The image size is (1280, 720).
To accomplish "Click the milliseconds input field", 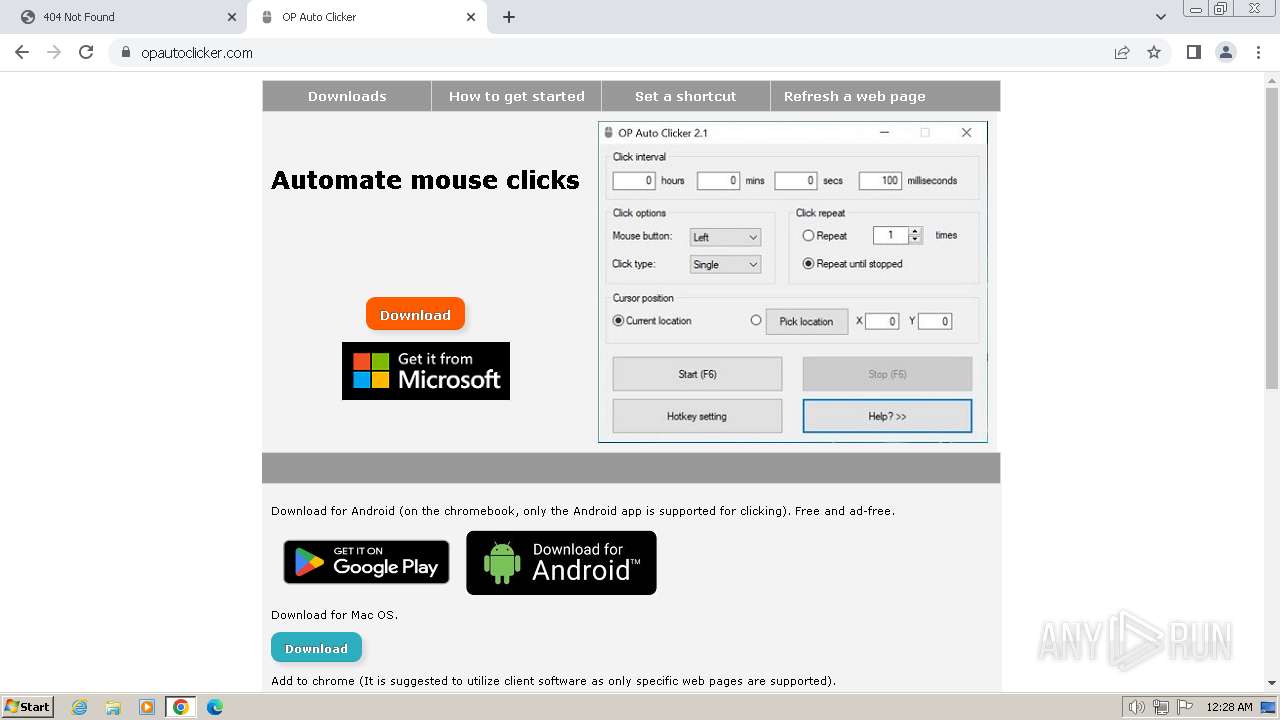I will [x=880, y=181].
